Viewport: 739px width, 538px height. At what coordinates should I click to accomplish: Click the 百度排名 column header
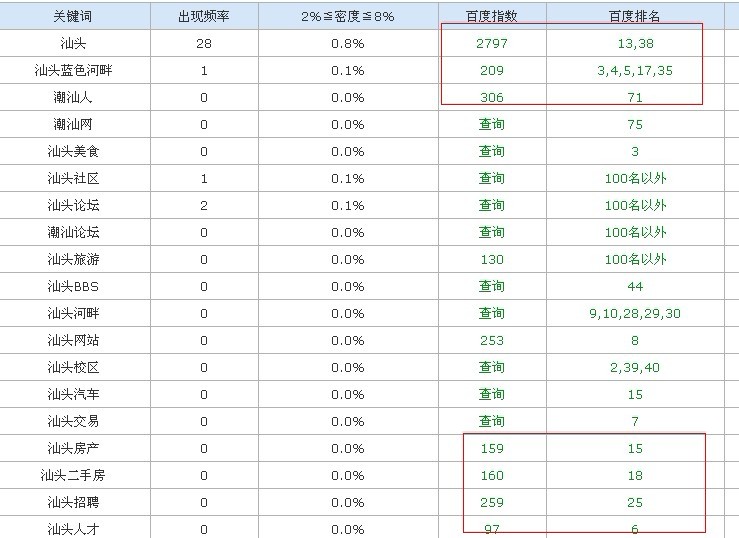[x=635, y=16]
